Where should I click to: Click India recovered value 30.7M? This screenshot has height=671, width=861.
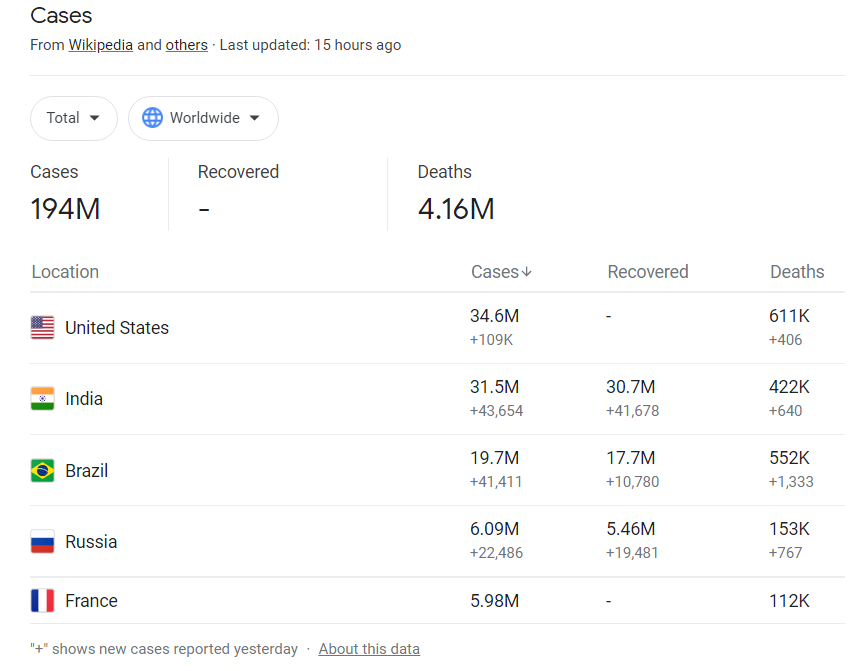(x=630, y=387)
